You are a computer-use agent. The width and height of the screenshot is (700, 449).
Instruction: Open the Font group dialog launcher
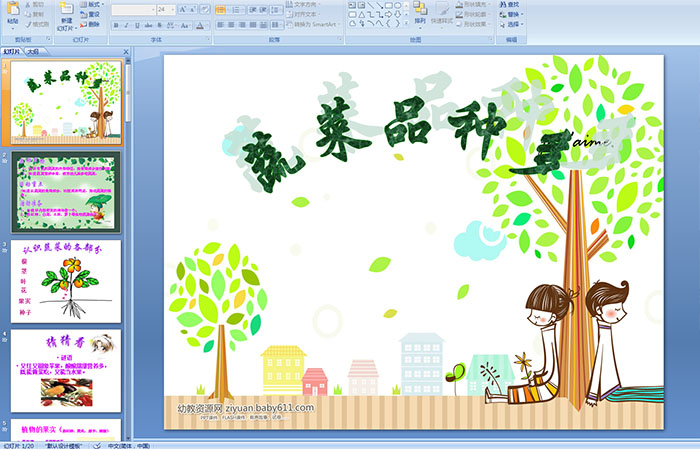coord(208,39)
